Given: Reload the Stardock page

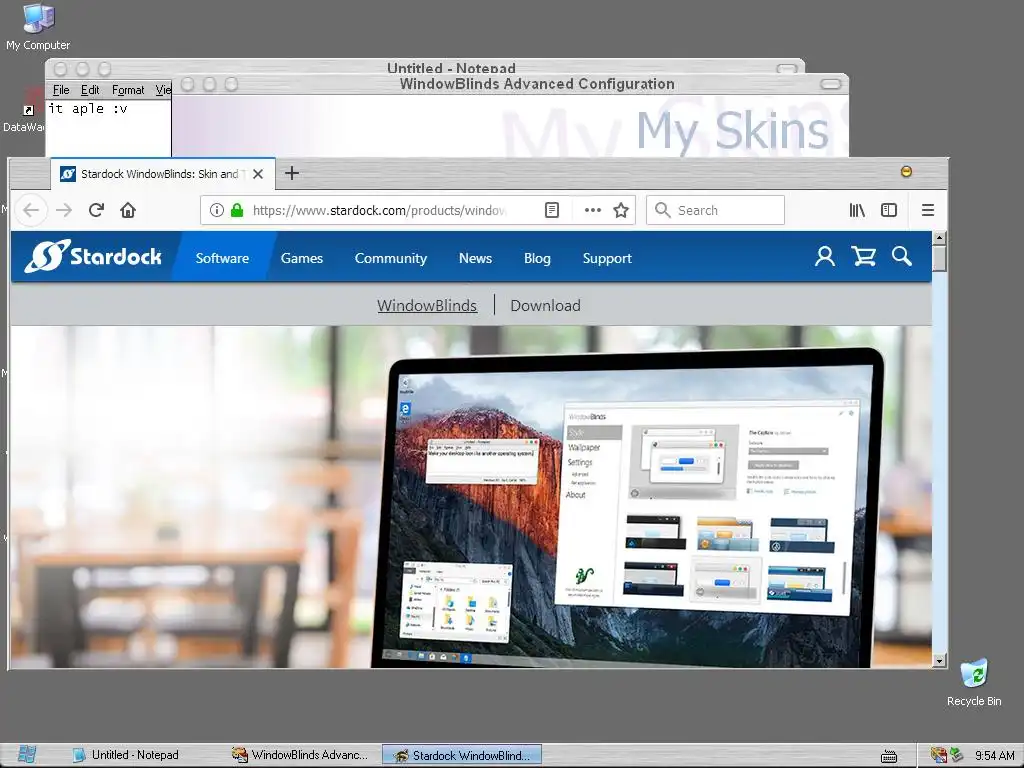Looking at the screenshot, I should point(96,210).
